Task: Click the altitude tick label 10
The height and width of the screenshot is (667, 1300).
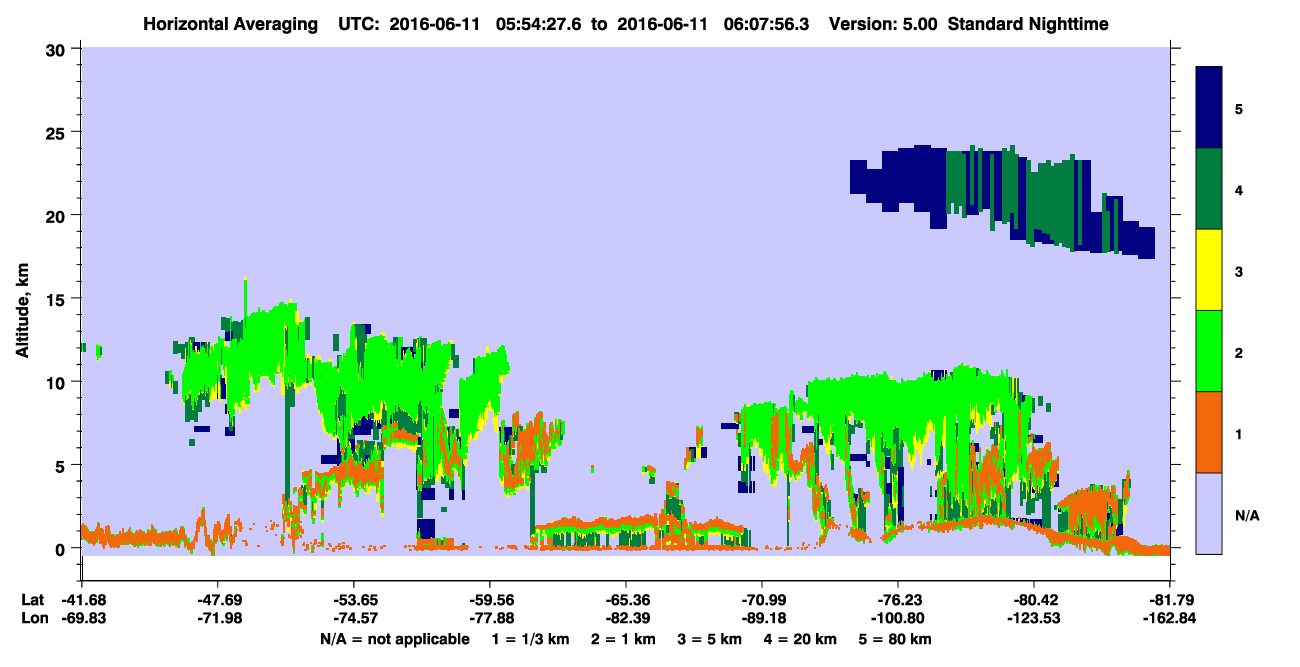Action: click(58, 382)
